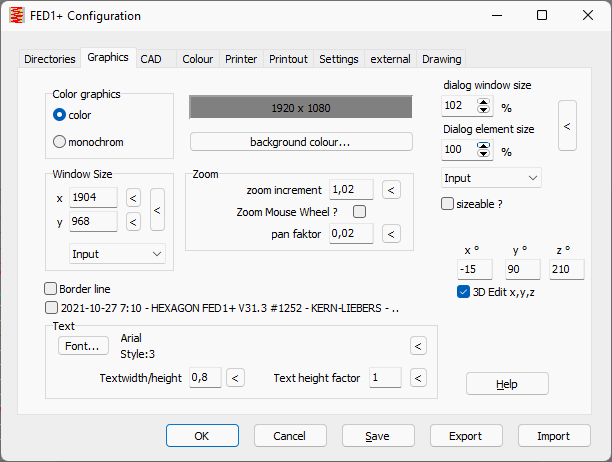612x462 pixels.
Task: Click the '<' button beside Window Size y
Action: point(133,222)
